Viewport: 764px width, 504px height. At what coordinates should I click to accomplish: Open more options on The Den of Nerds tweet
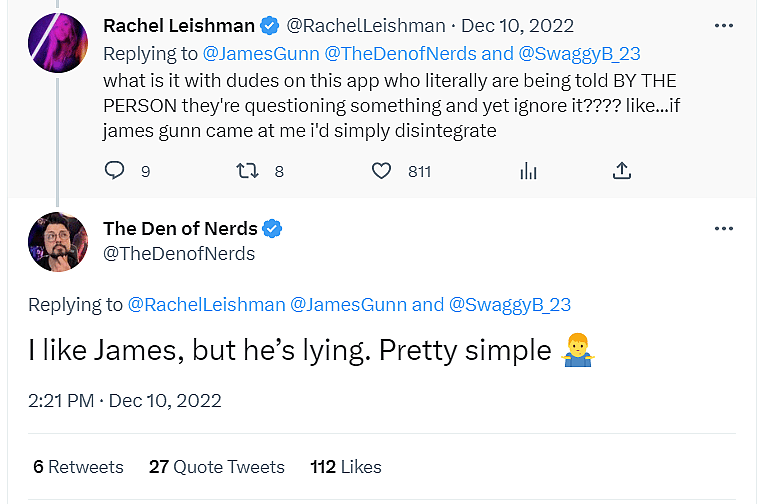point(724,229)
